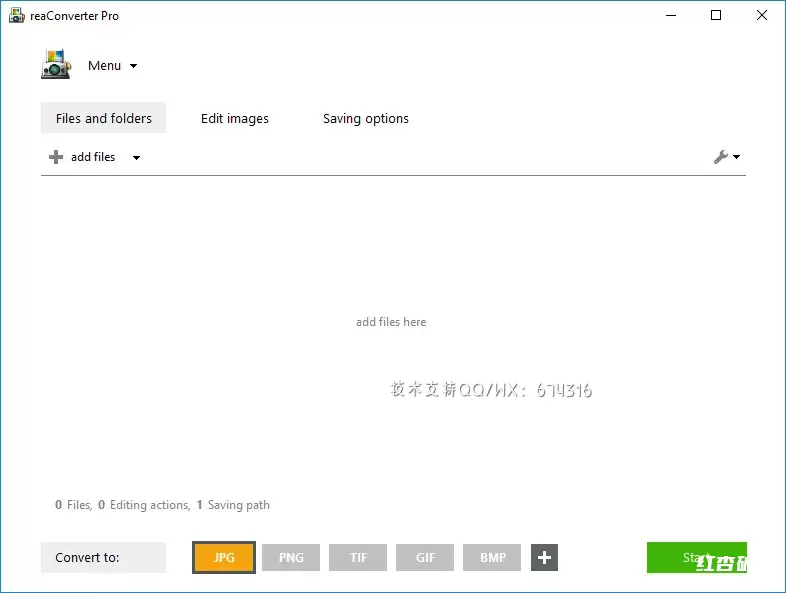Choose PNG as output format
This screenshot has width=786, height=593.
click(x=291, y=557)
